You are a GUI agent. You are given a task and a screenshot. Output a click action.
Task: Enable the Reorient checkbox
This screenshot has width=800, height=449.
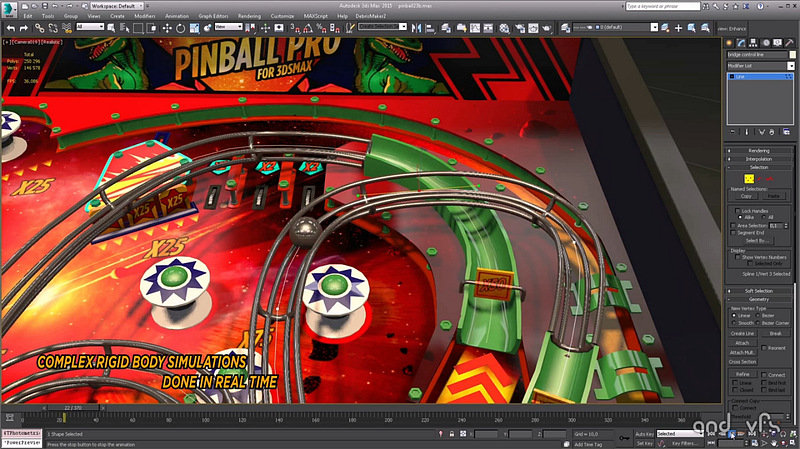pos(764,348)
